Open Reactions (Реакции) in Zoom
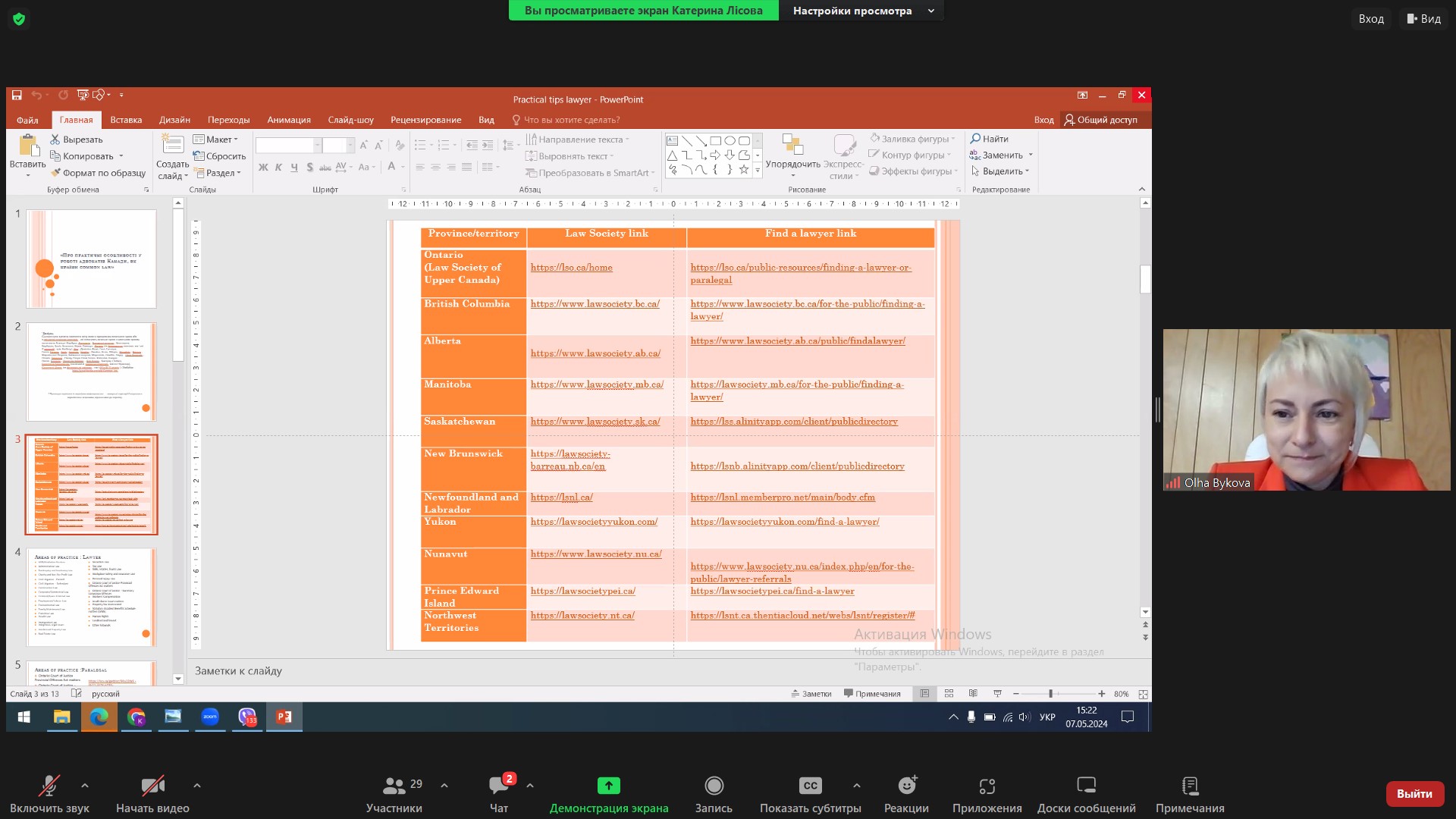 click(x=906, y=794)
